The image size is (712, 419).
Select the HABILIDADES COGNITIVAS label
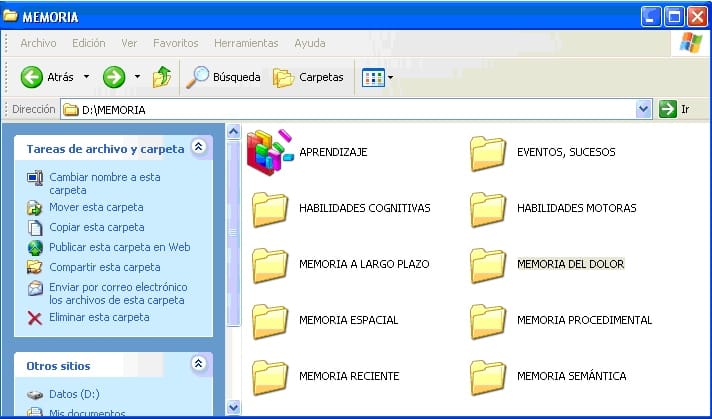point(365,208)
